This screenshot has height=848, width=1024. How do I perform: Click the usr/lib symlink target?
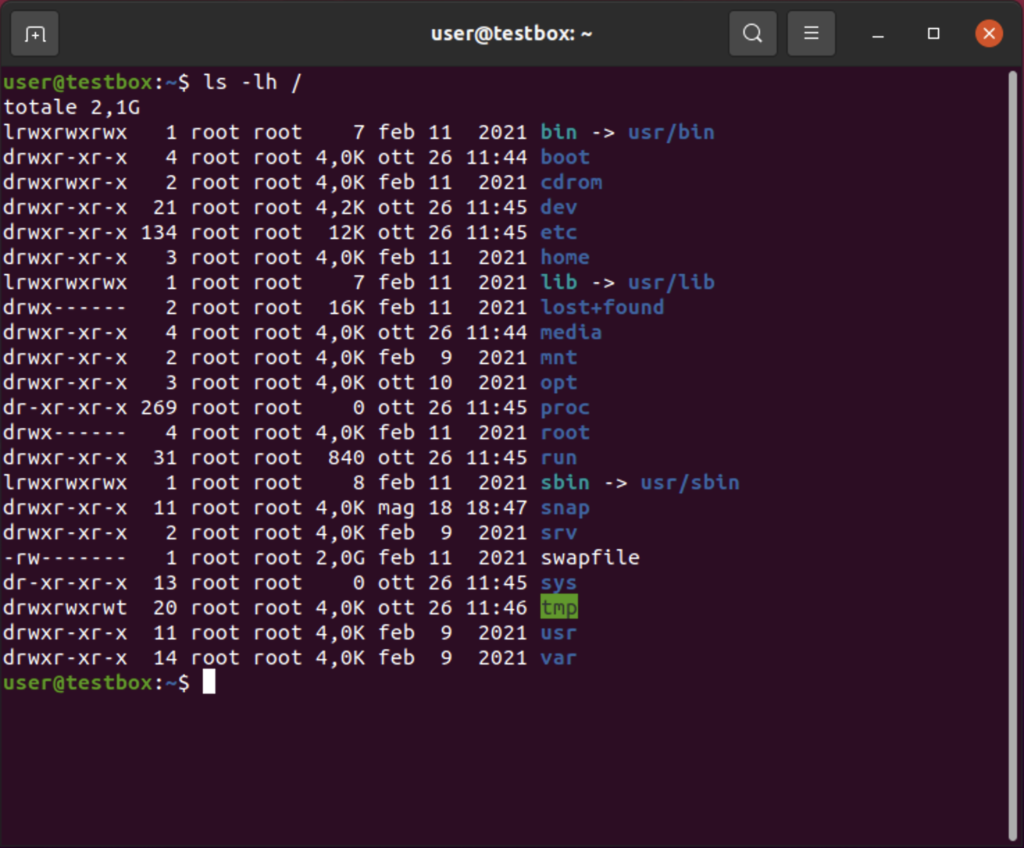(x=671, y=283)
